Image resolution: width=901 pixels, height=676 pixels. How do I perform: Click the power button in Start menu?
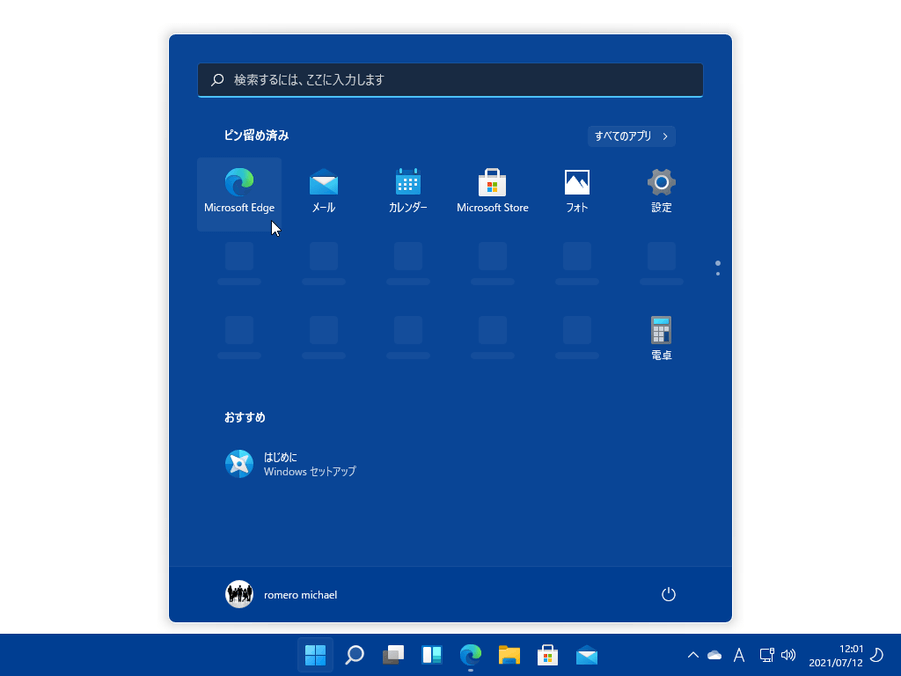(x=668, y=594)
